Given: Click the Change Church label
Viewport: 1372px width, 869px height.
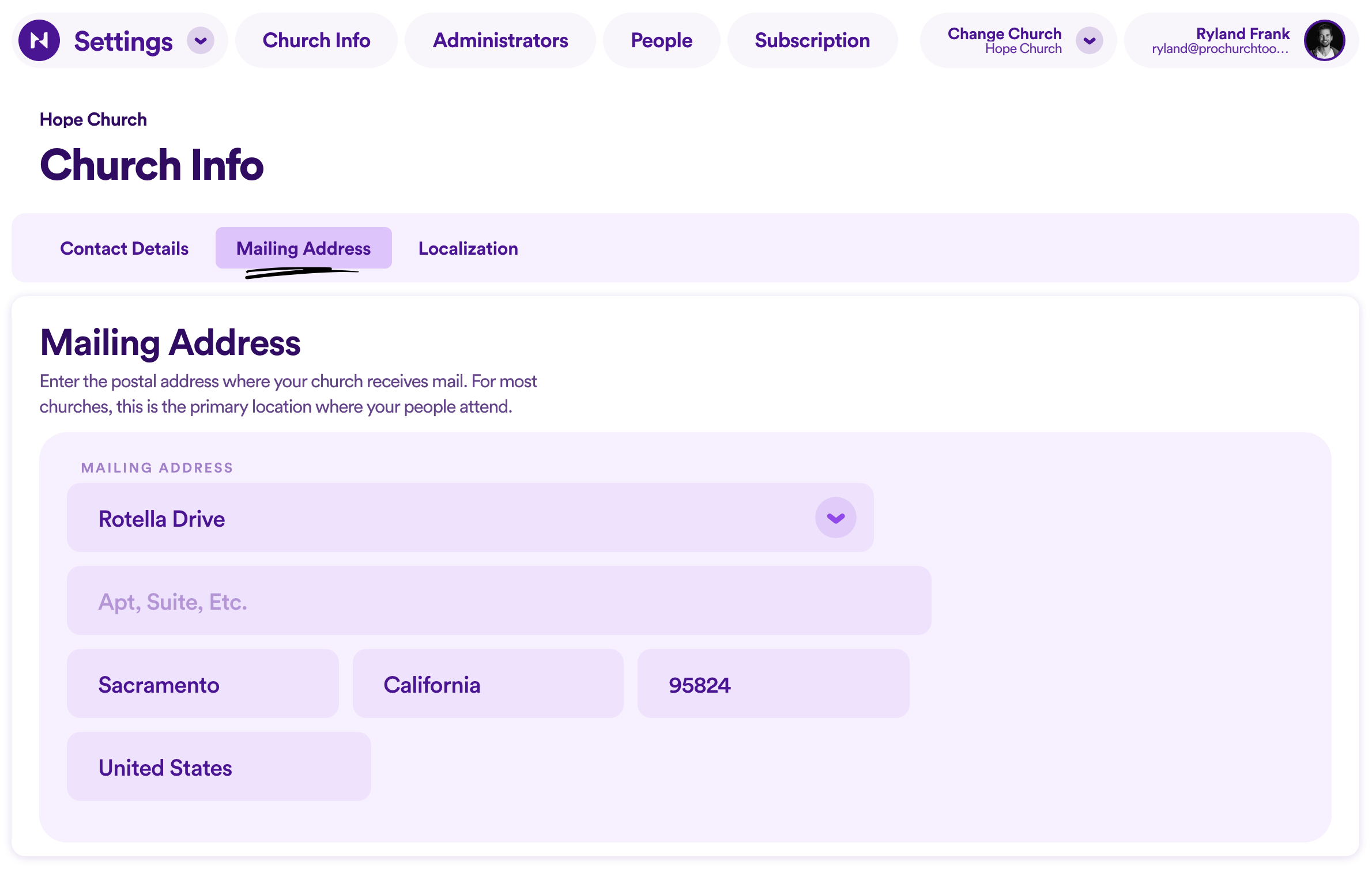Looking at the screenshot, I should [x=1004, y=33].
